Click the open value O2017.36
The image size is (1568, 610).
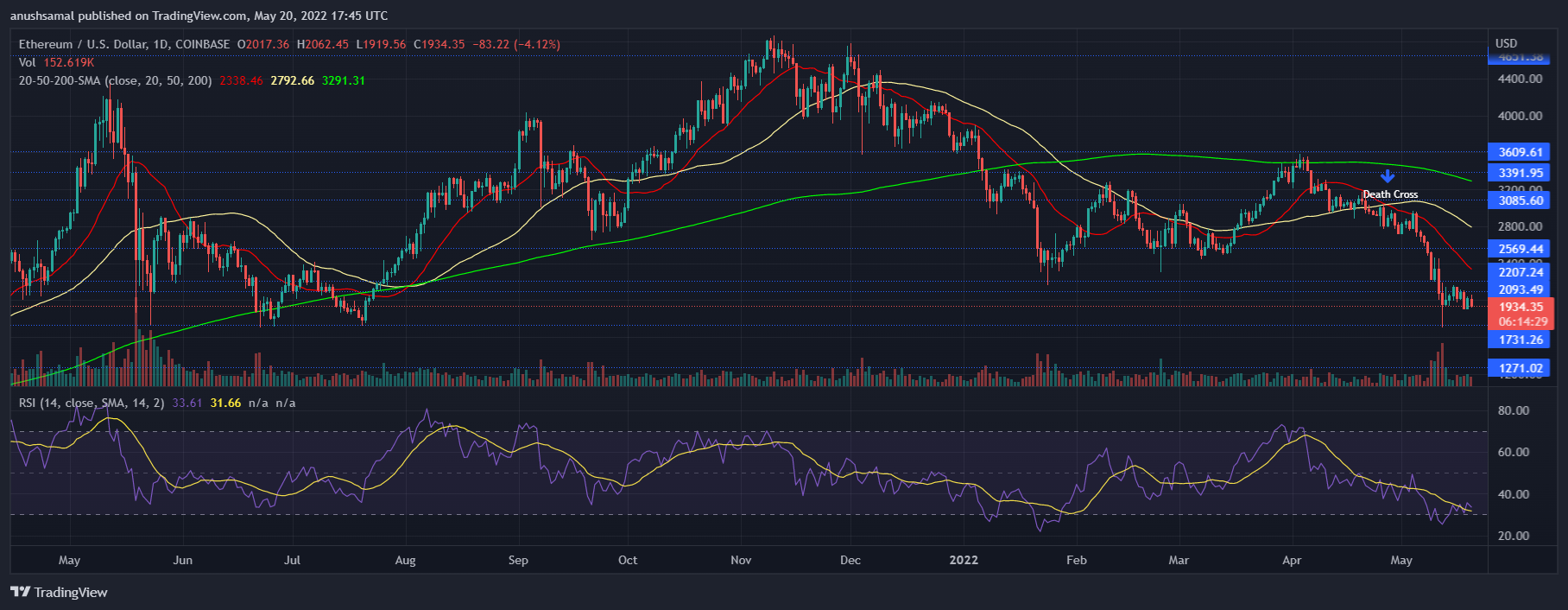click(263, 44)
